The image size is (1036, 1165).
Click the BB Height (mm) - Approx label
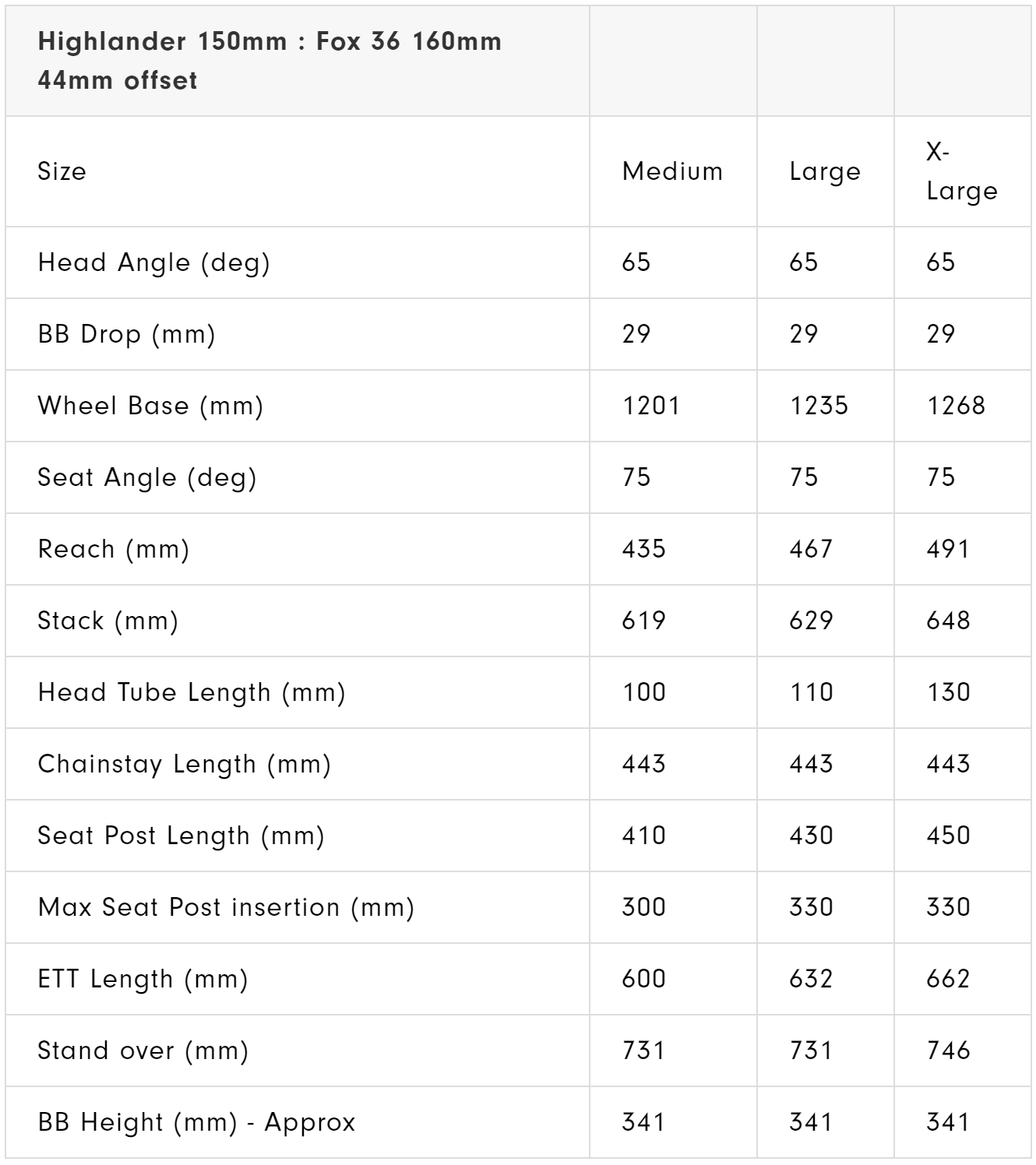click(196, 1122)
